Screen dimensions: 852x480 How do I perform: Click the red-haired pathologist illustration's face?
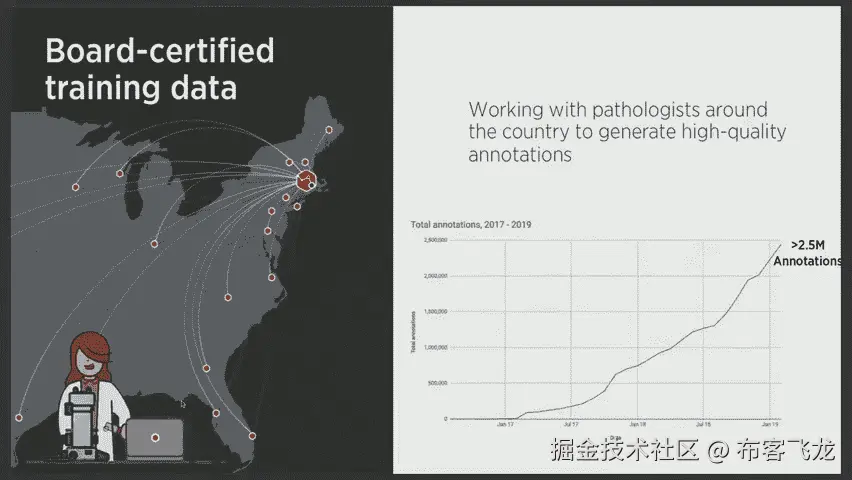89,363
